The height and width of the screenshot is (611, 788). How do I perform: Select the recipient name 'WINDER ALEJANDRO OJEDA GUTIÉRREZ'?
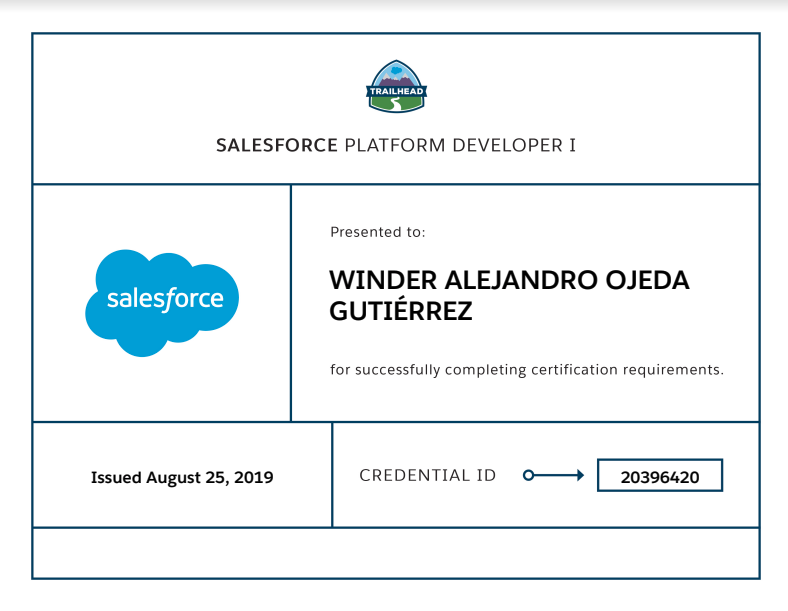509,295
